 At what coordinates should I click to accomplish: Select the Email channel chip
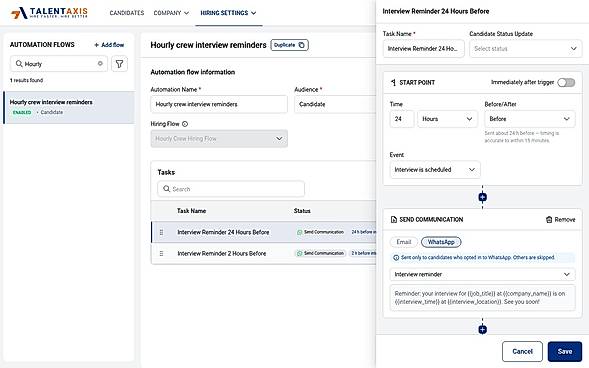404,242
